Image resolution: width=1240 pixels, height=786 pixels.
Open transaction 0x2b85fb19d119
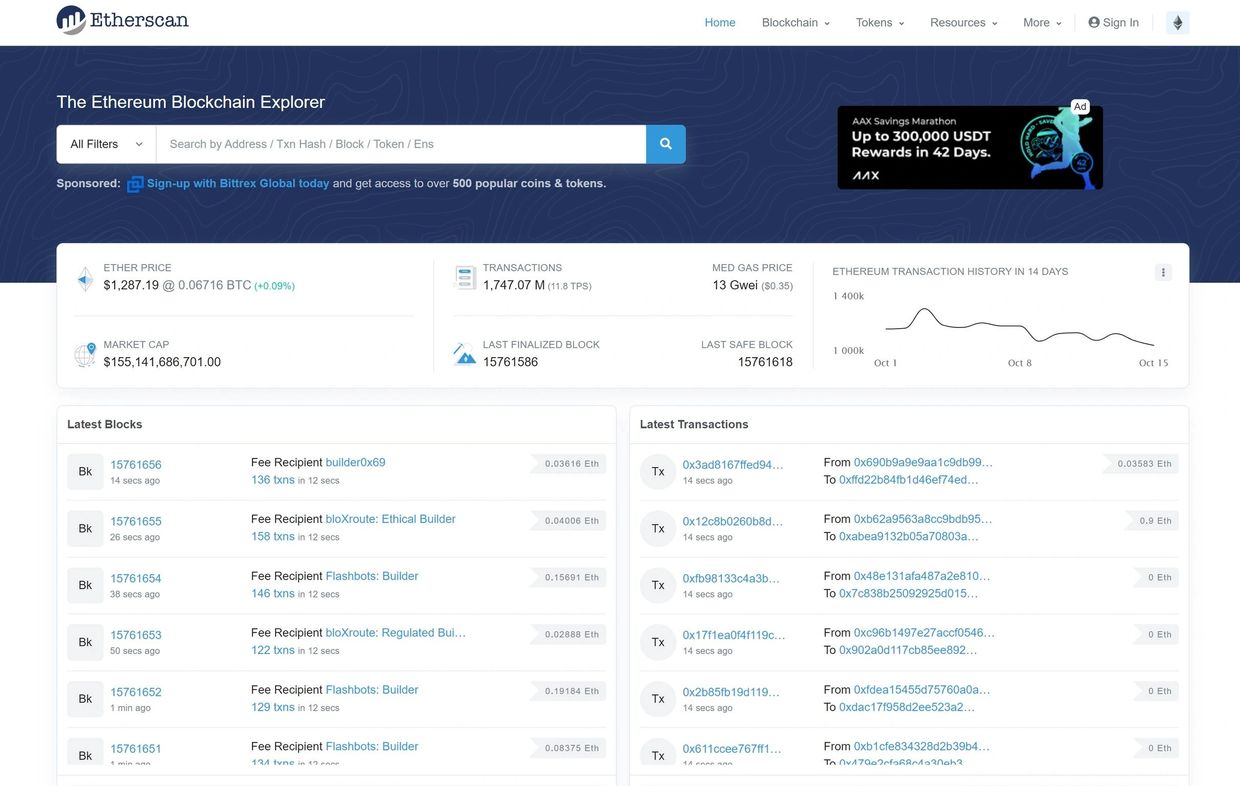[731, 692]
